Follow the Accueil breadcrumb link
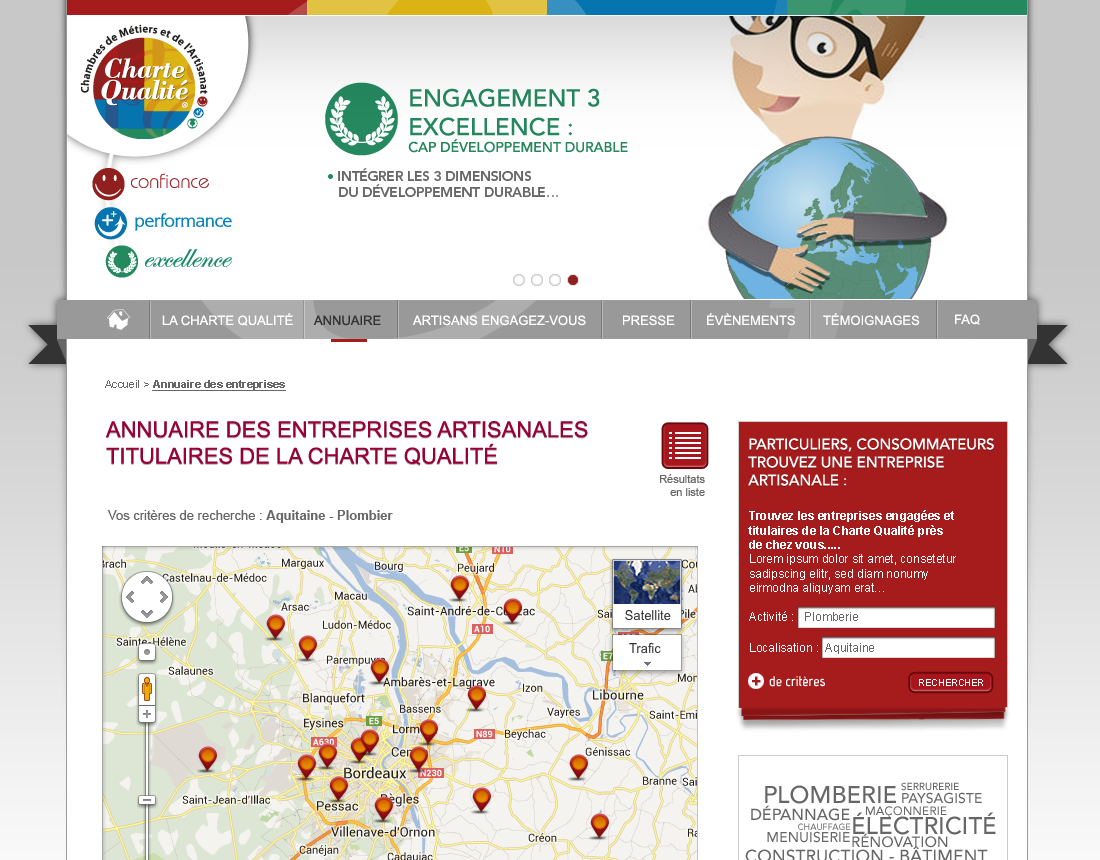This screenshot has height=860, width=1100. (x=122, y=384)
